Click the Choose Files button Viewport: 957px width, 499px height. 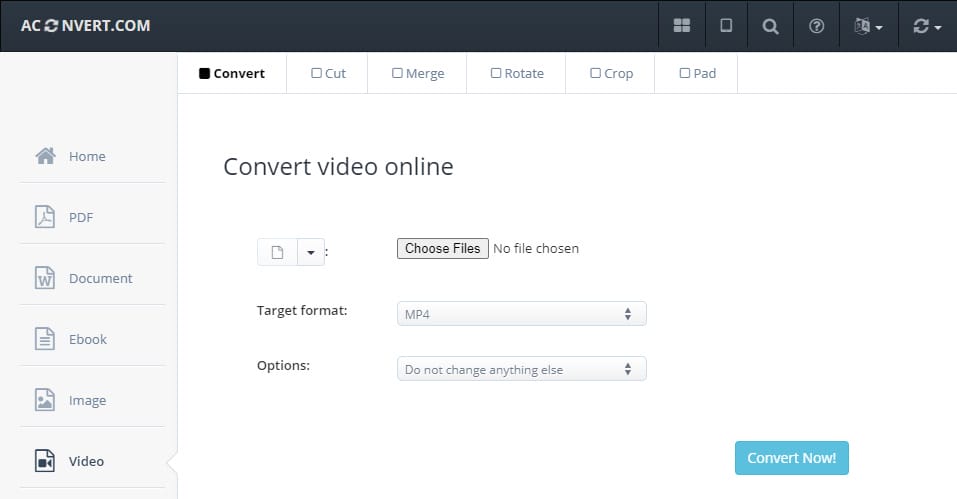click(443, 248)
